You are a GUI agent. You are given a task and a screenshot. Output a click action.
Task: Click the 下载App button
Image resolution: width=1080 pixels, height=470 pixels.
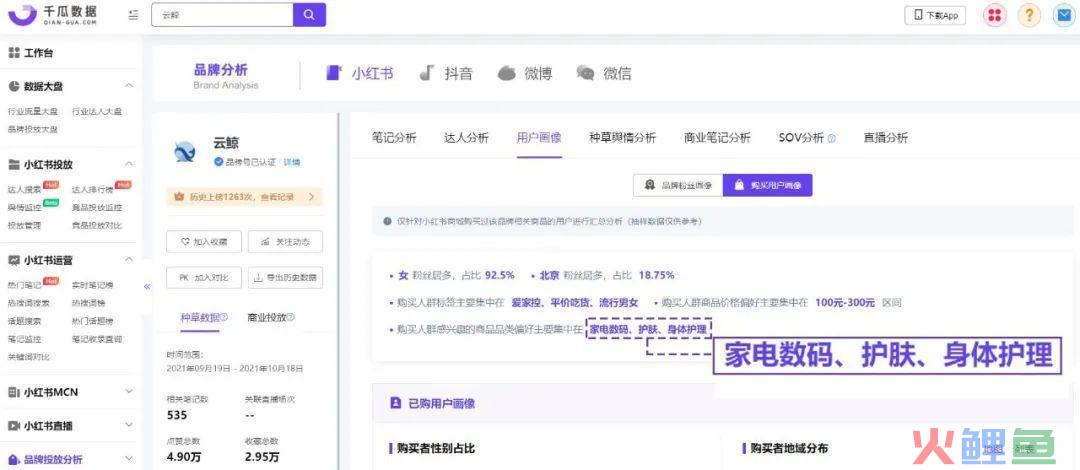935,15
